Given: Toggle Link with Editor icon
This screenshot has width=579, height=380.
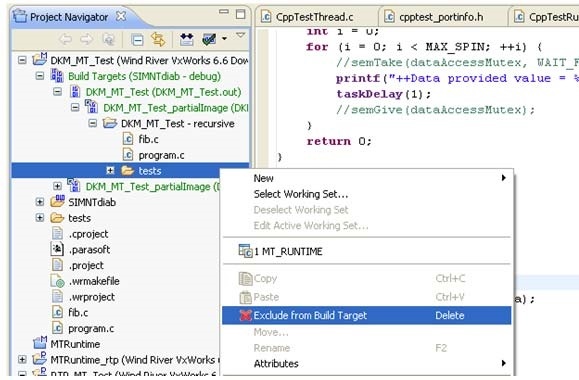Looking at the screenshot, I should point(158,39).
